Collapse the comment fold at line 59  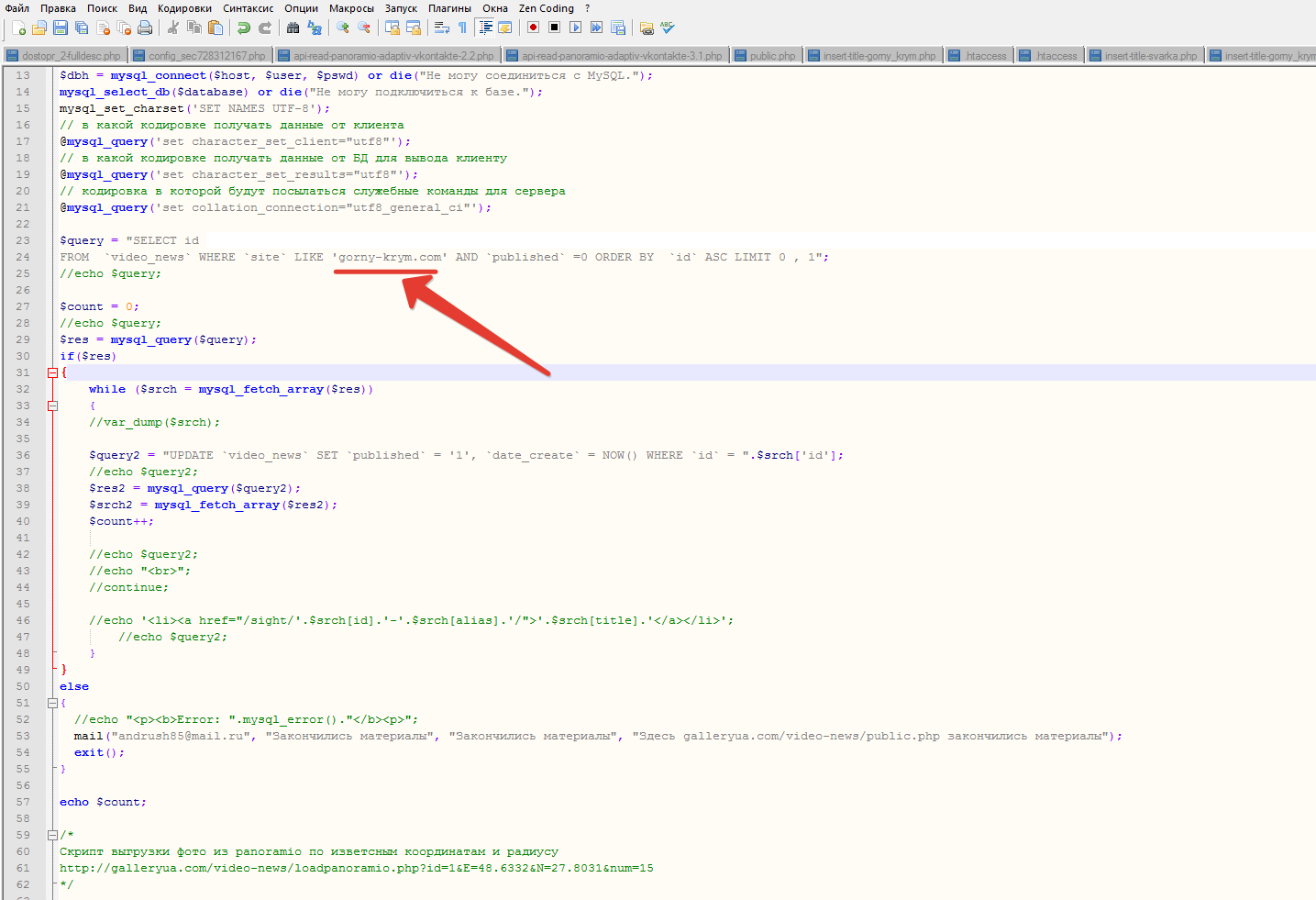[x=52, y=835]
